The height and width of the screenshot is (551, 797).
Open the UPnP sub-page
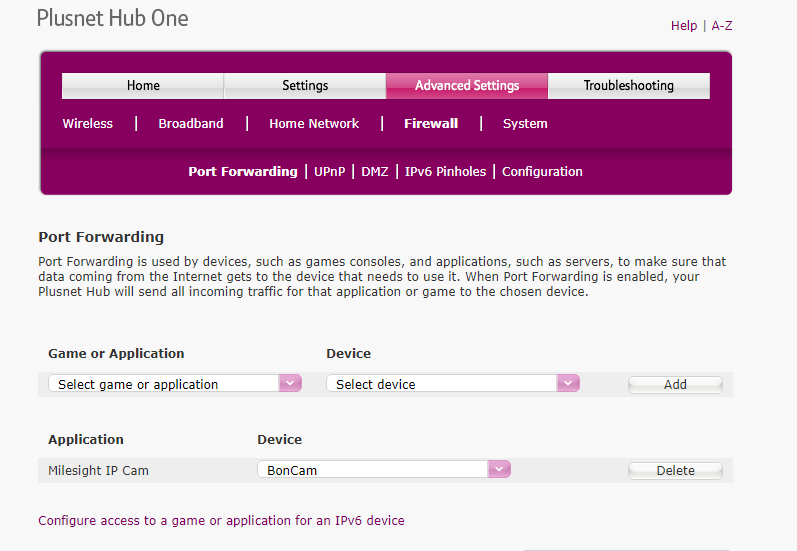(329, 172)
